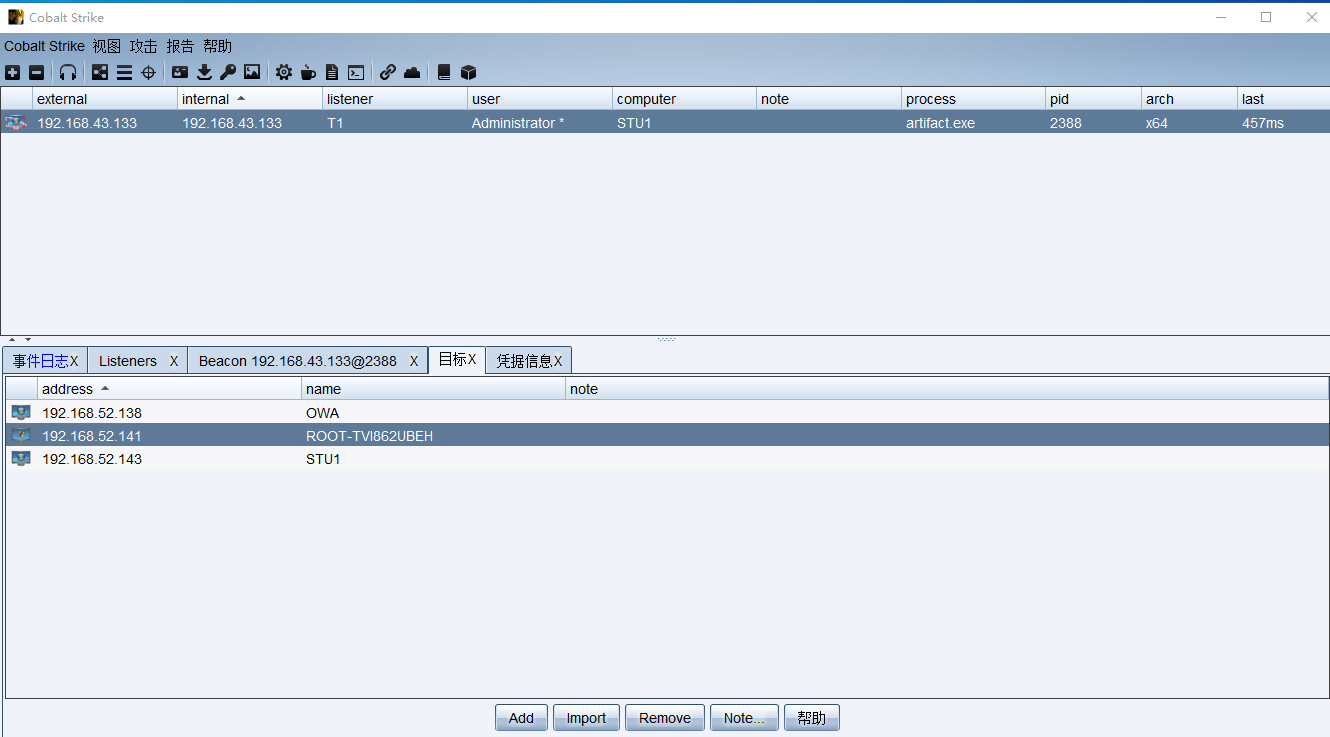The image size is (1330, 737).
Task: Click the minus icon to disconnect from team server
Action: (36, 72)
